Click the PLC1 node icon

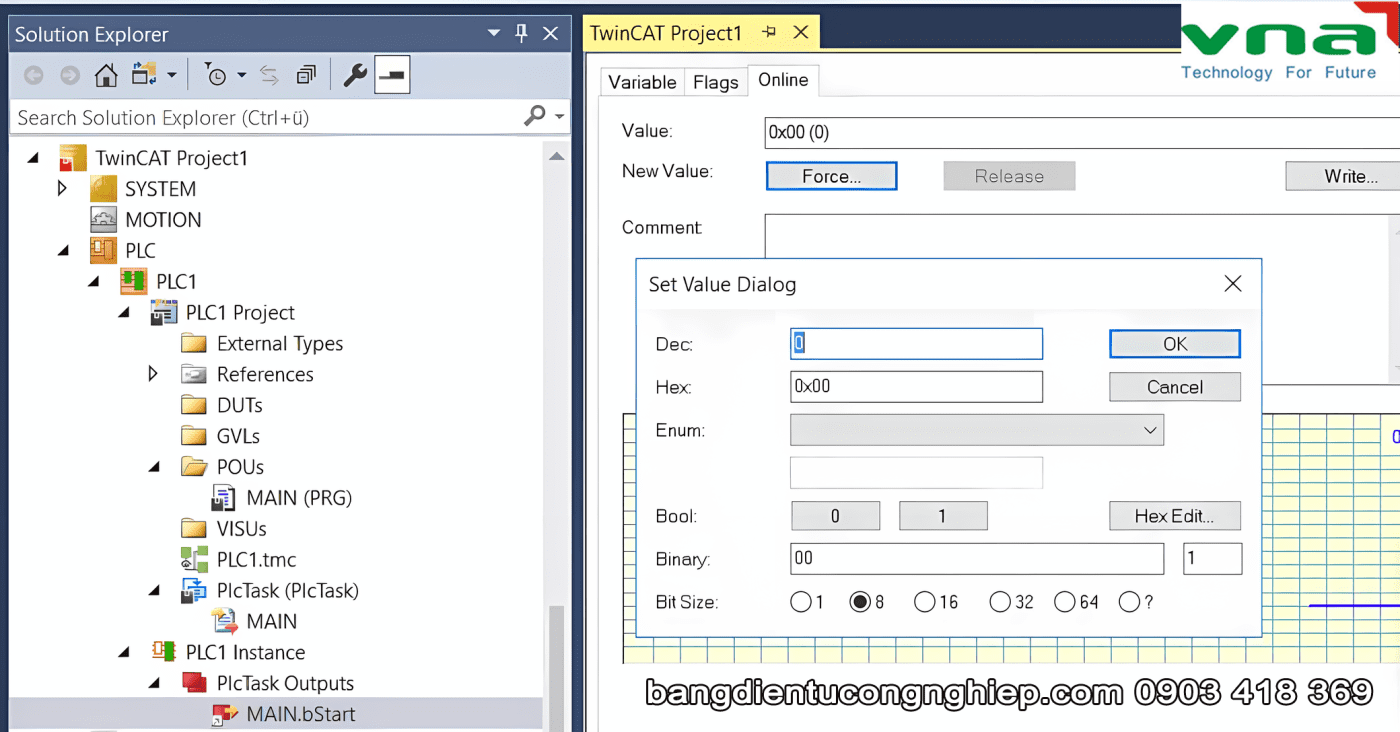click(x=134, y=282)
